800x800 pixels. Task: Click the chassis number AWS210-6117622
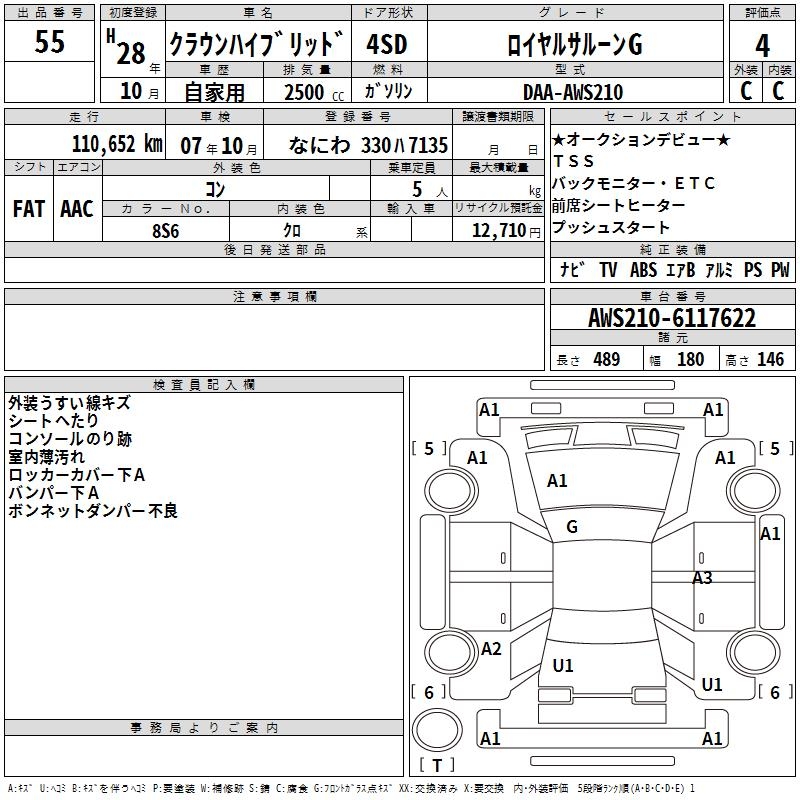click(671, 319)
